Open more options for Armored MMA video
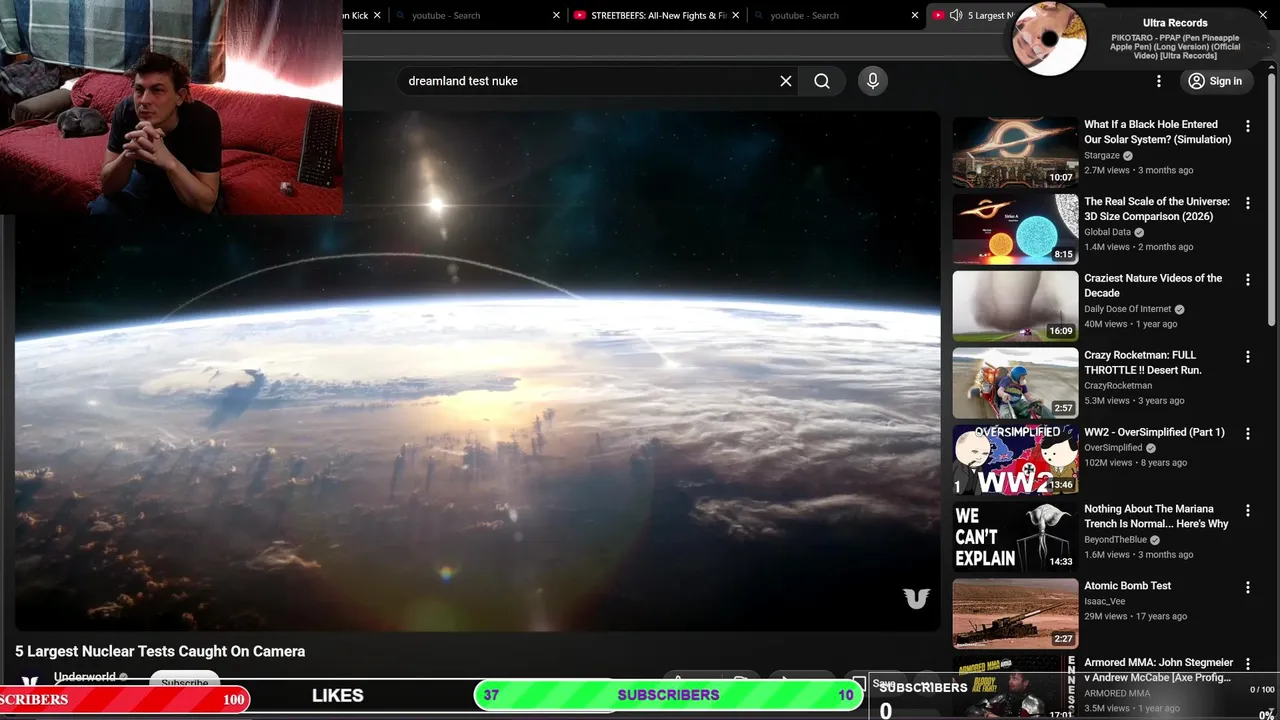1280x720 pixels. coord(1247,665)
